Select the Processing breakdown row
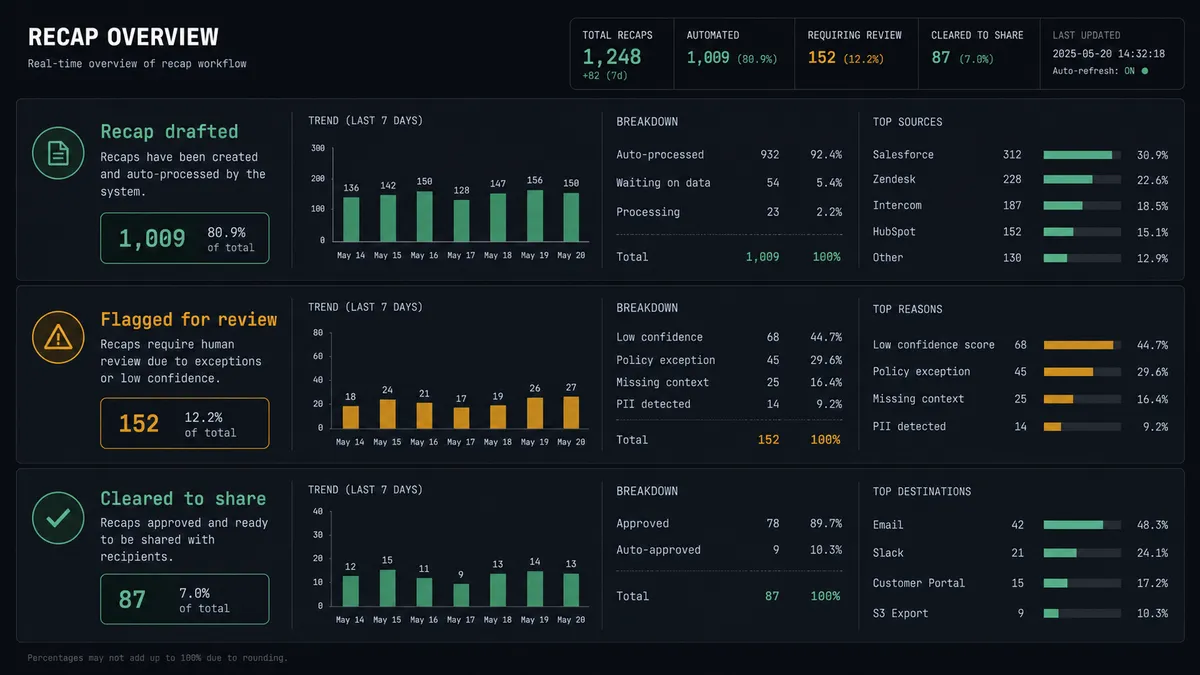This screenshot has width=1200, height=675. click(x=729, y=212)
